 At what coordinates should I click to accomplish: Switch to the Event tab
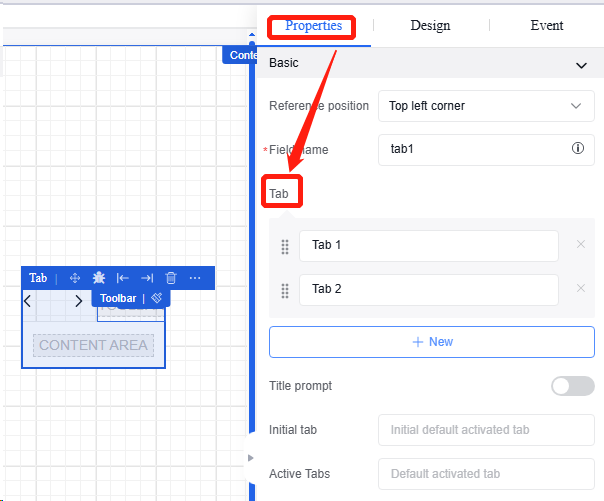(547, 26)
